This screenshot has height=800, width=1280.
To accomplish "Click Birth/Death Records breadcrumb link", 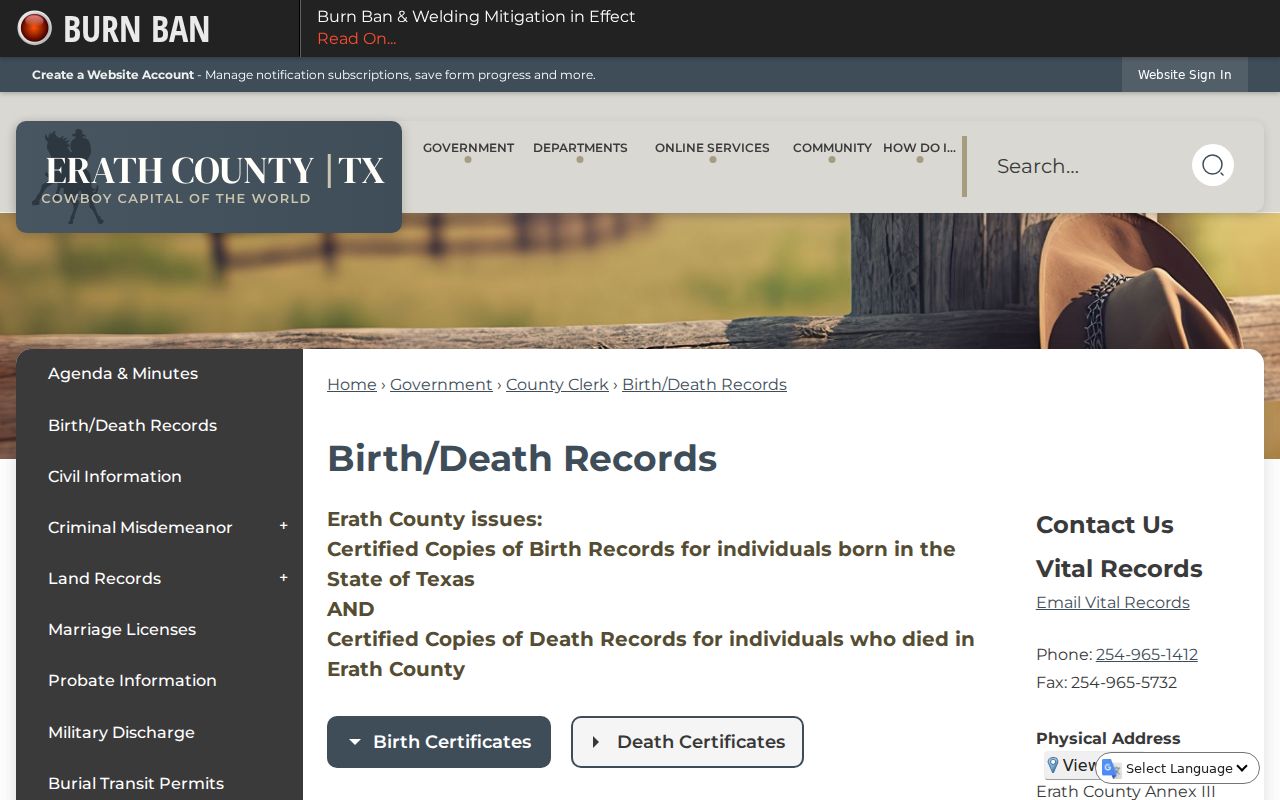I will [x=704, y=384].
